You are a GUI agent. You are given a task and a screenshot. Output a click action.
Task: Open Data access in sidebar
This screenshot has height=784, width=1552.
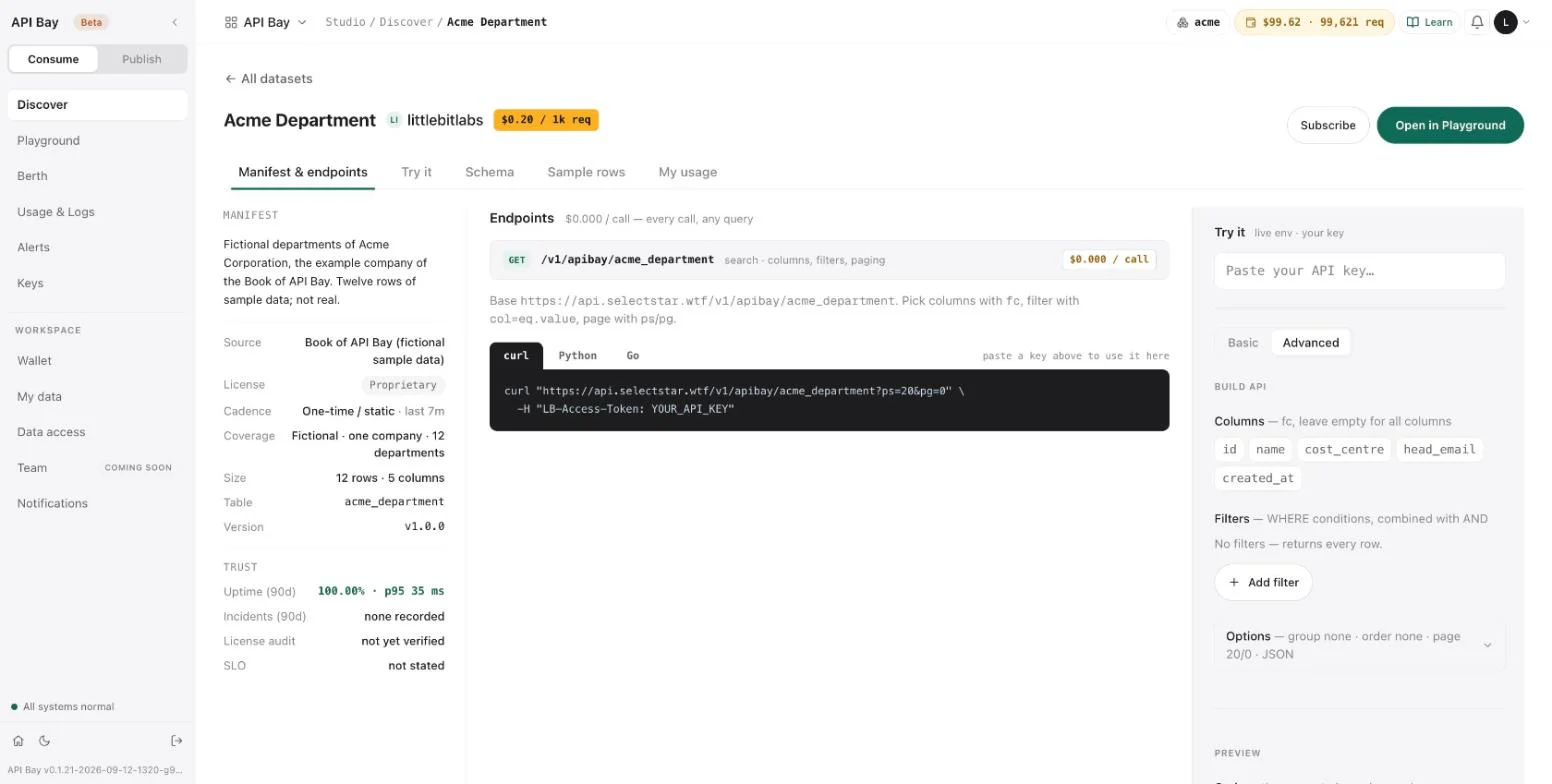[x=97, y=432]
